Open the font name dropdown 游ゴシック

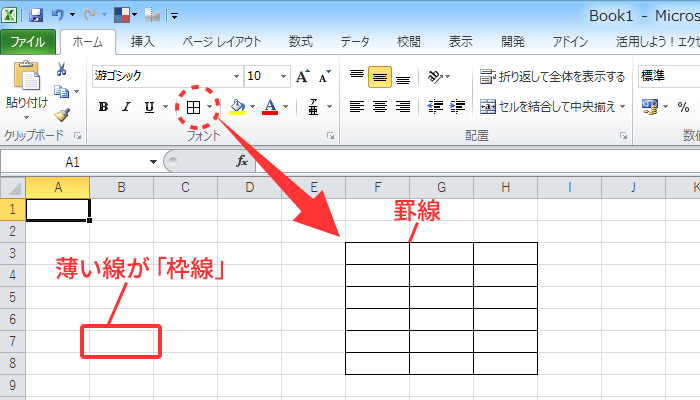[x=237, y=76]
